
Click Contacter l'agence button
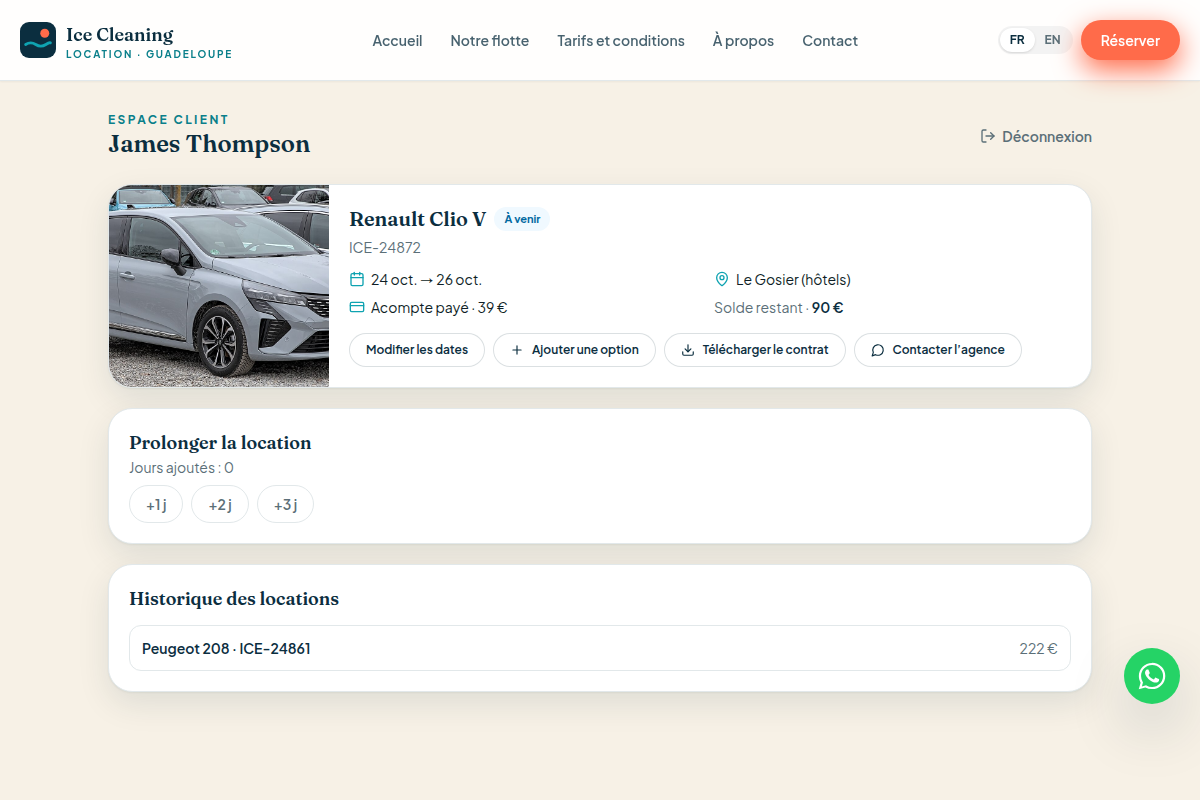pos(938,350)
